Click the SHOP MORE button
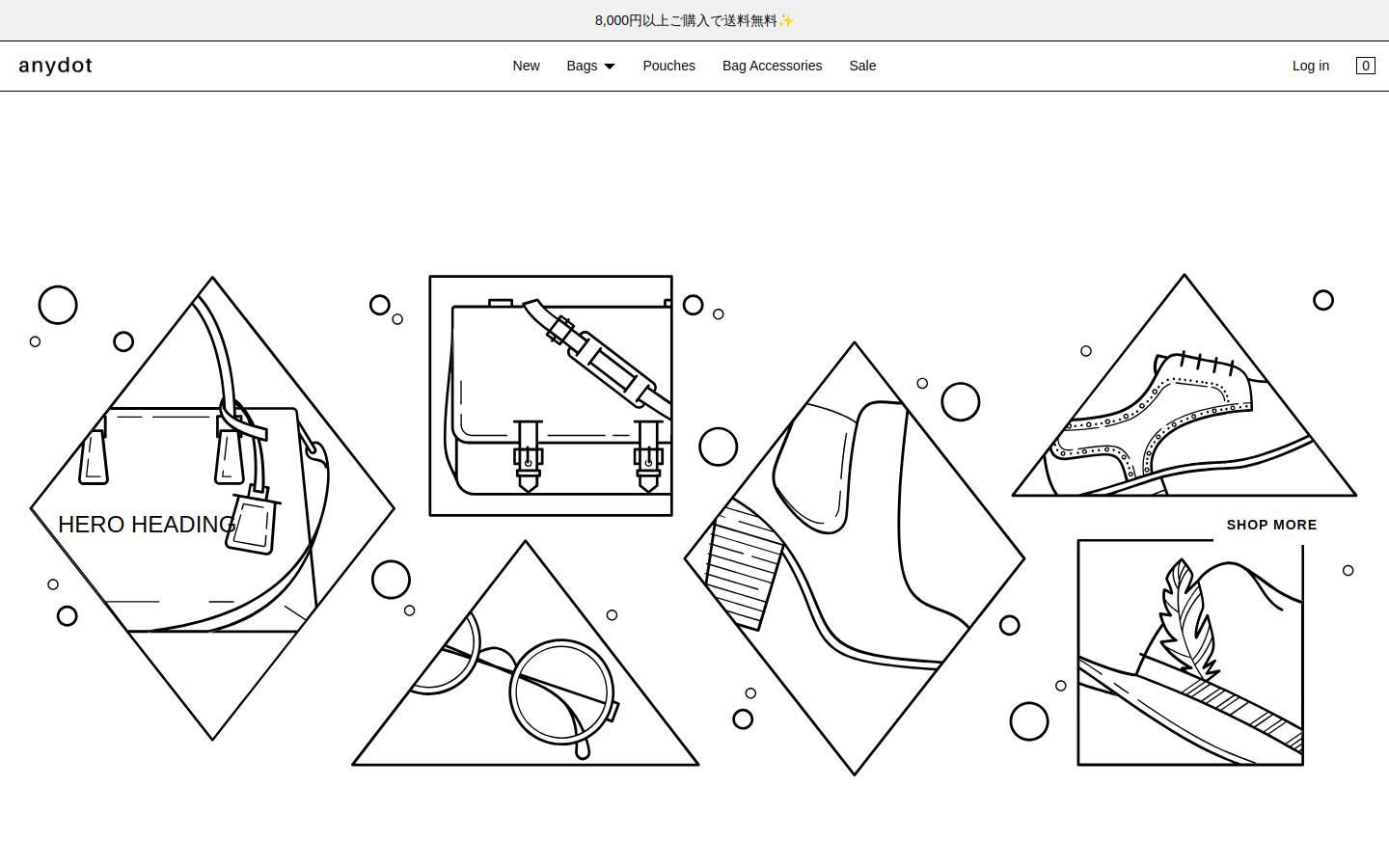 [1271, 525]
